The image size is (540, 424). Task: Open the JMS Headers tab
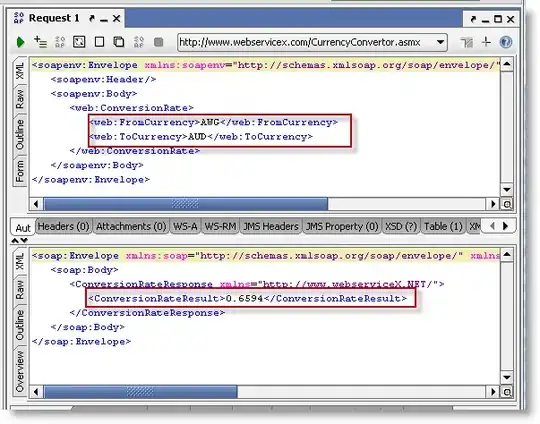coord(271,226)
